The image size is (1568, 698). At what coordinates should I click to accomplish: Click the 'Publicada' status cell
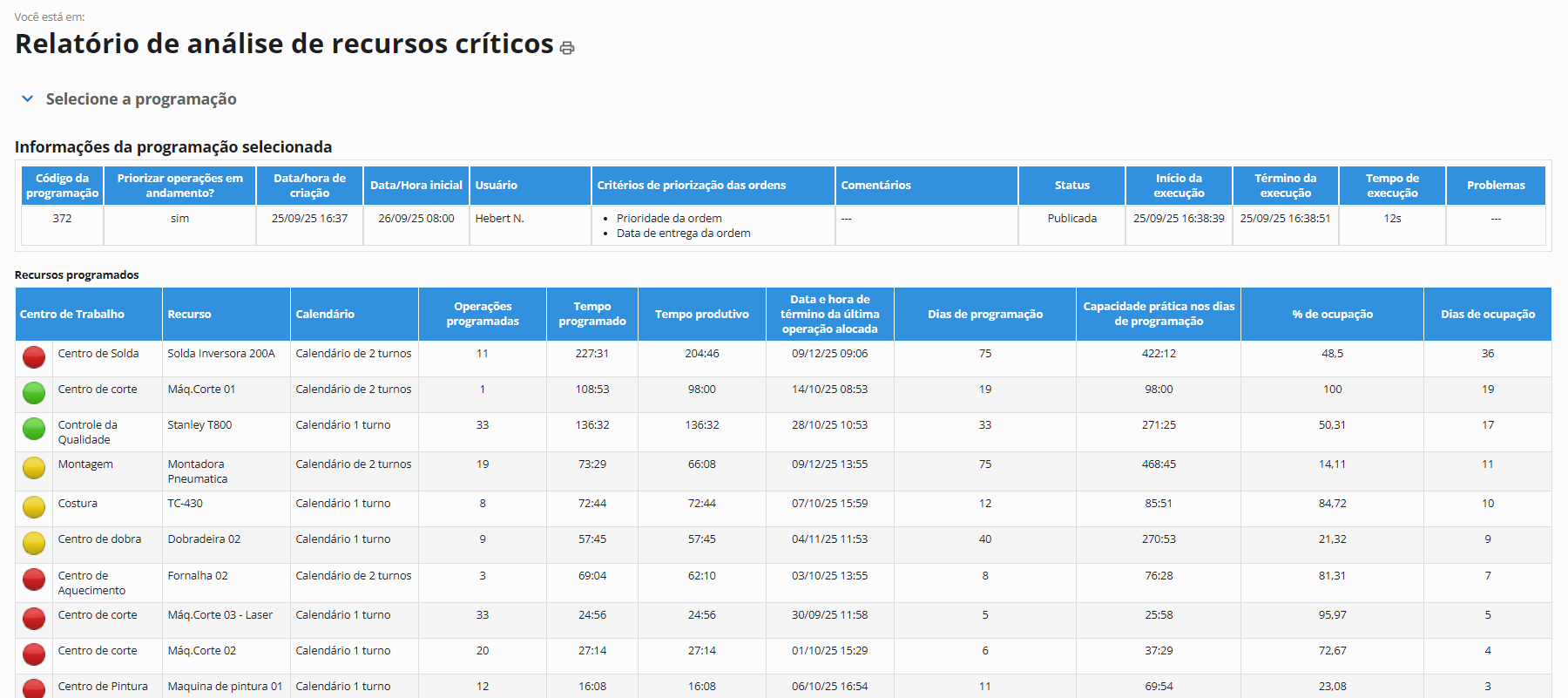pos(1071,219)
